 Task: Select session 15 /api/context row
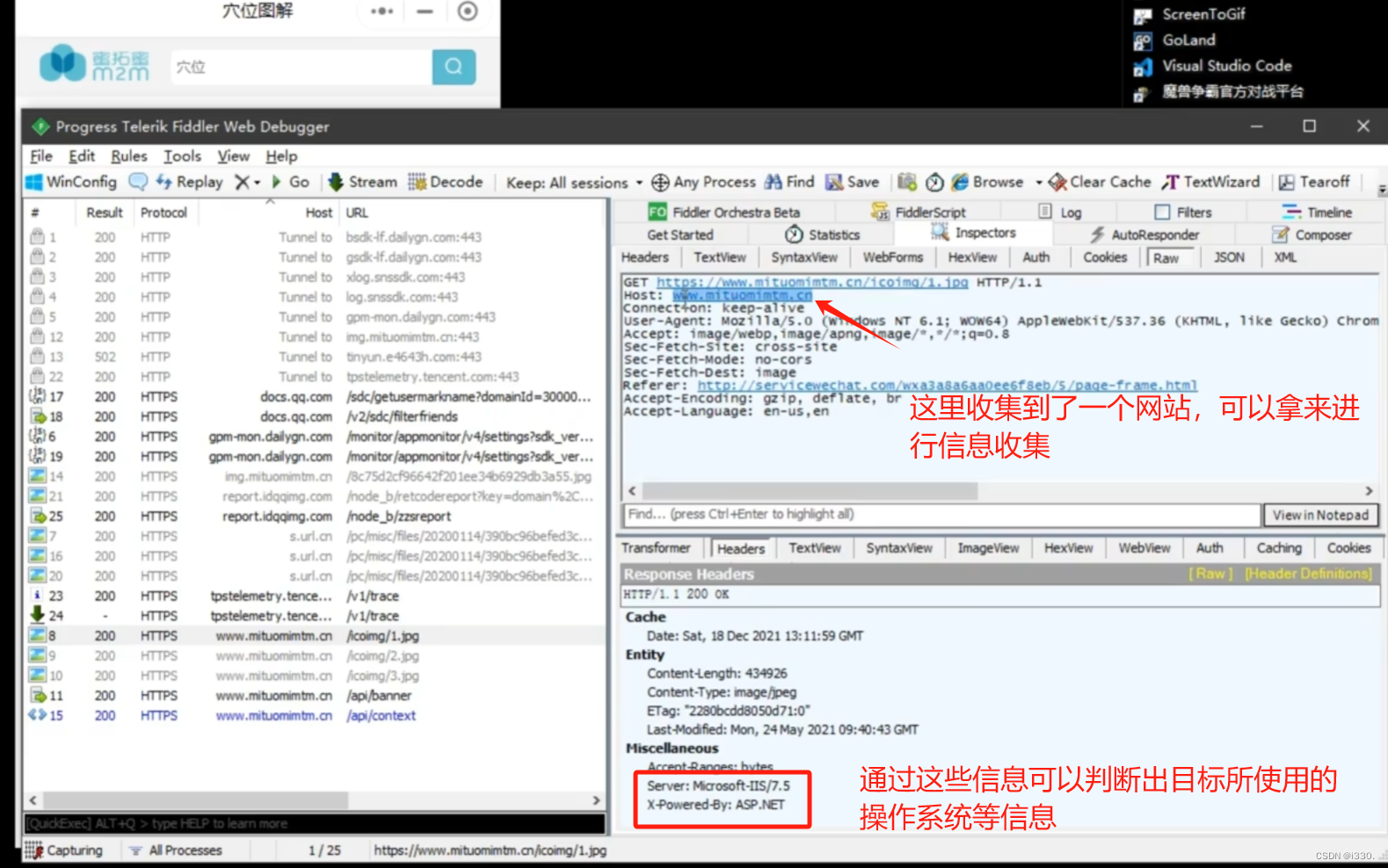point(314,715)
